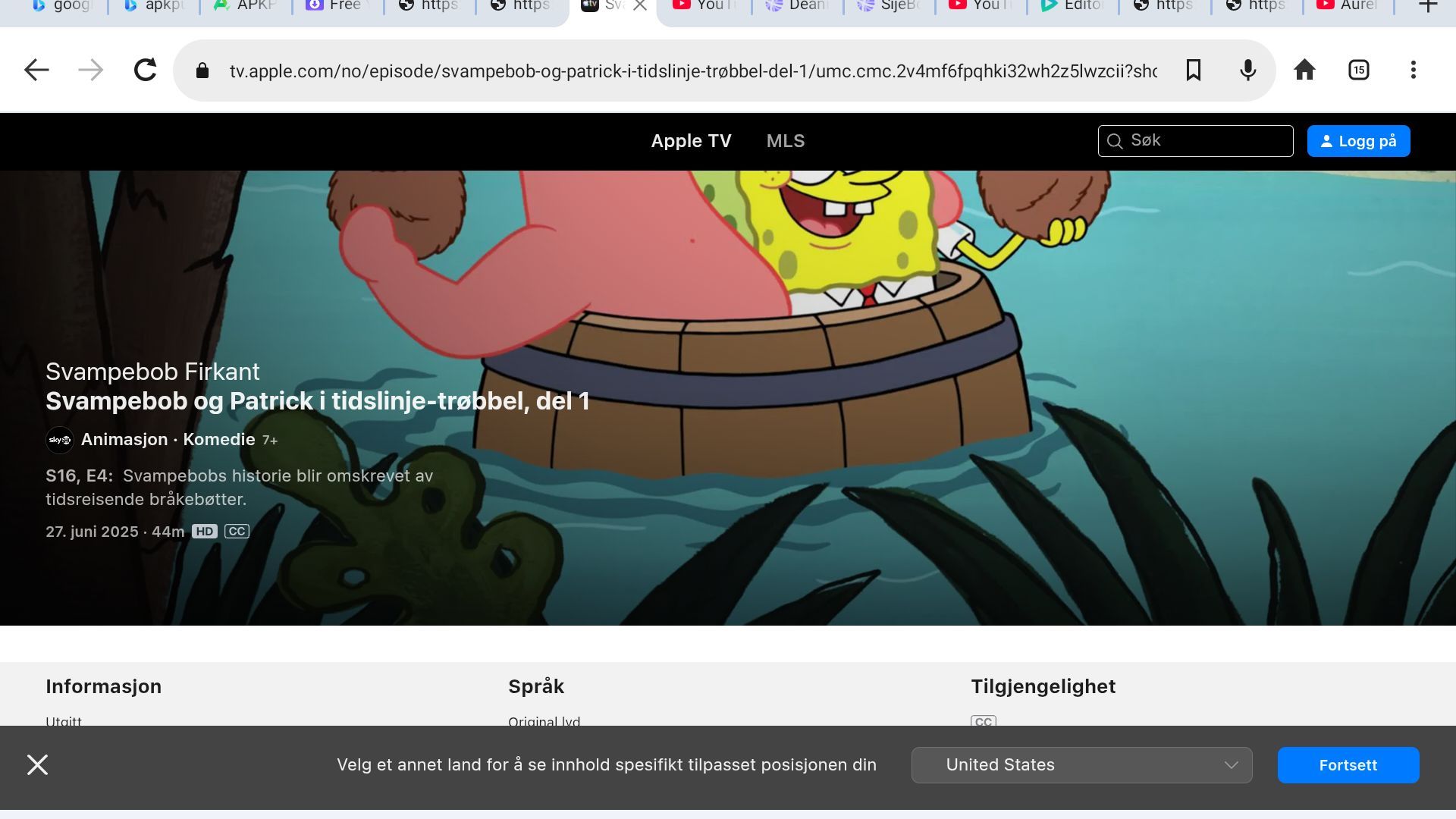This screenshot has height=819, width=1456.
Task: Switch to the "SijeBo" tab
Action: pyautogui.click(x=889, y=6)
